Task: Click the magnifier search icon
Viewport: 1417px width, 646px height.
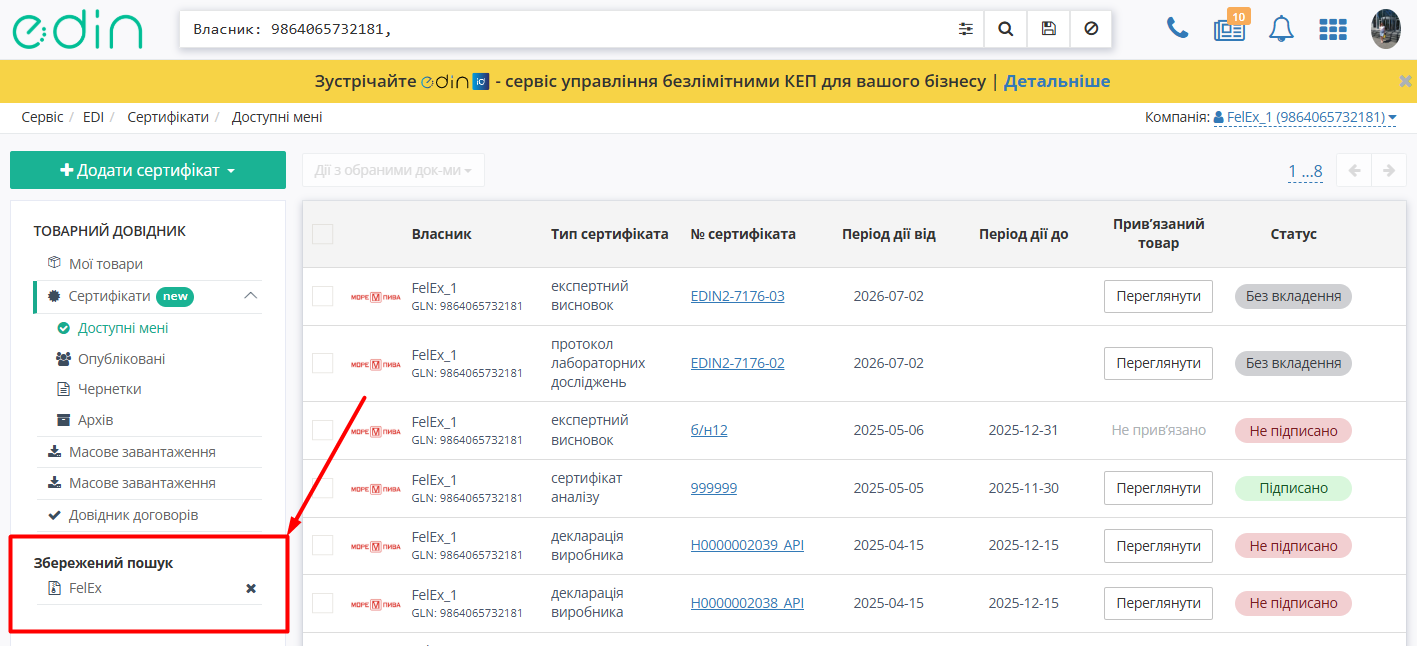Action: [1006, 29]
